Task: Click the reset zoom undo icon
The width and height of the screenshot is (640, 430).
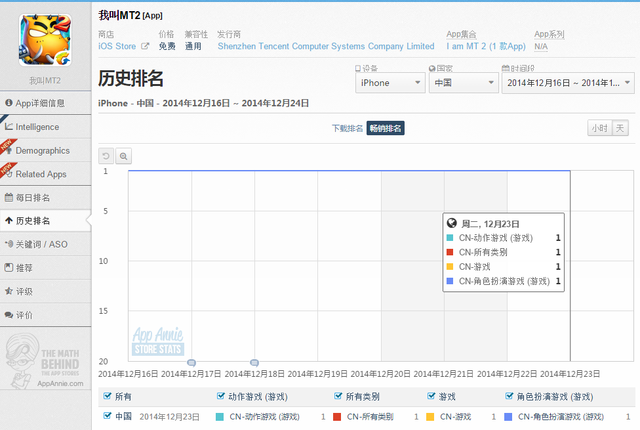Action: (x=106, y=156)
